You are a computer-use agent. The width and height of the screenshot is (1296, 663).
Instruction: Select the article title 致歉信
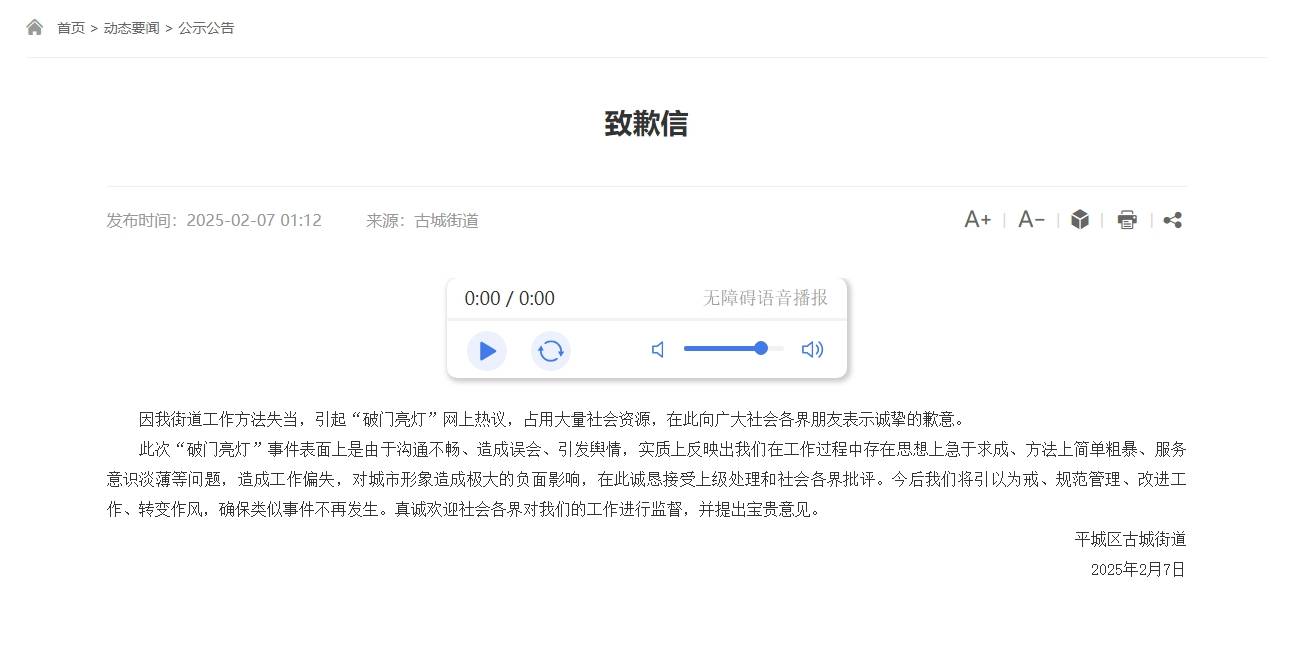(x=647, y=123)
